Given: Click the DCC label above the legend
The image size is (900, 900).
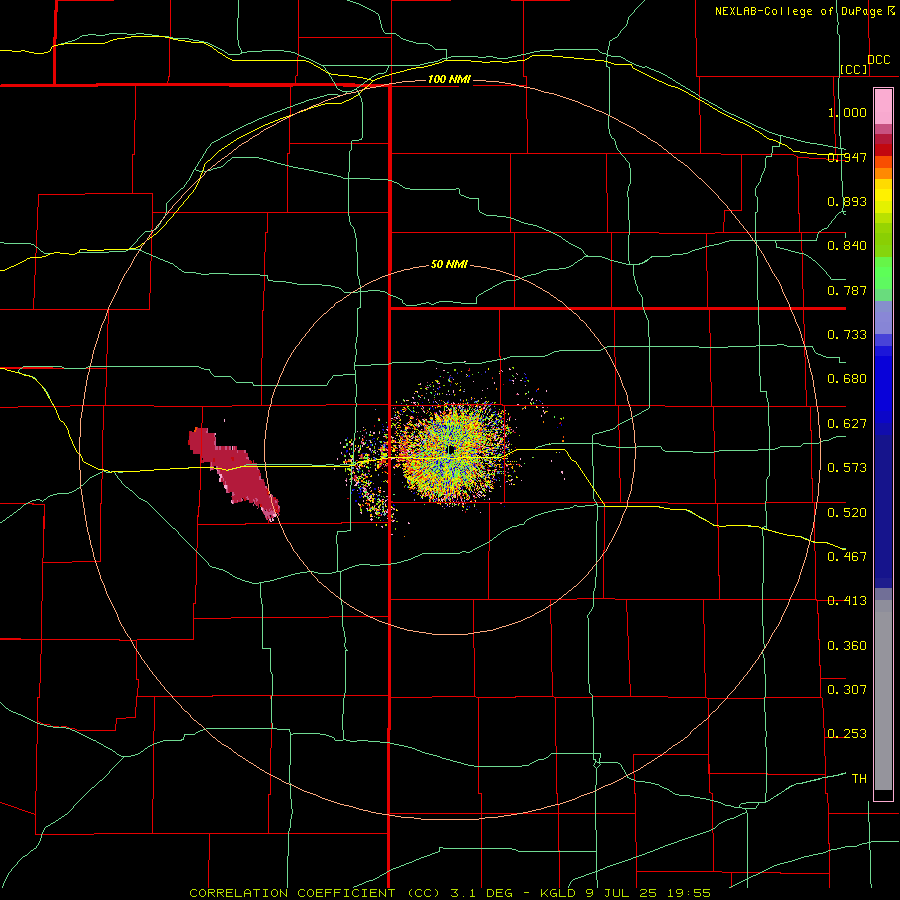Looking at the screenshot, I should [x=878, y=60].
